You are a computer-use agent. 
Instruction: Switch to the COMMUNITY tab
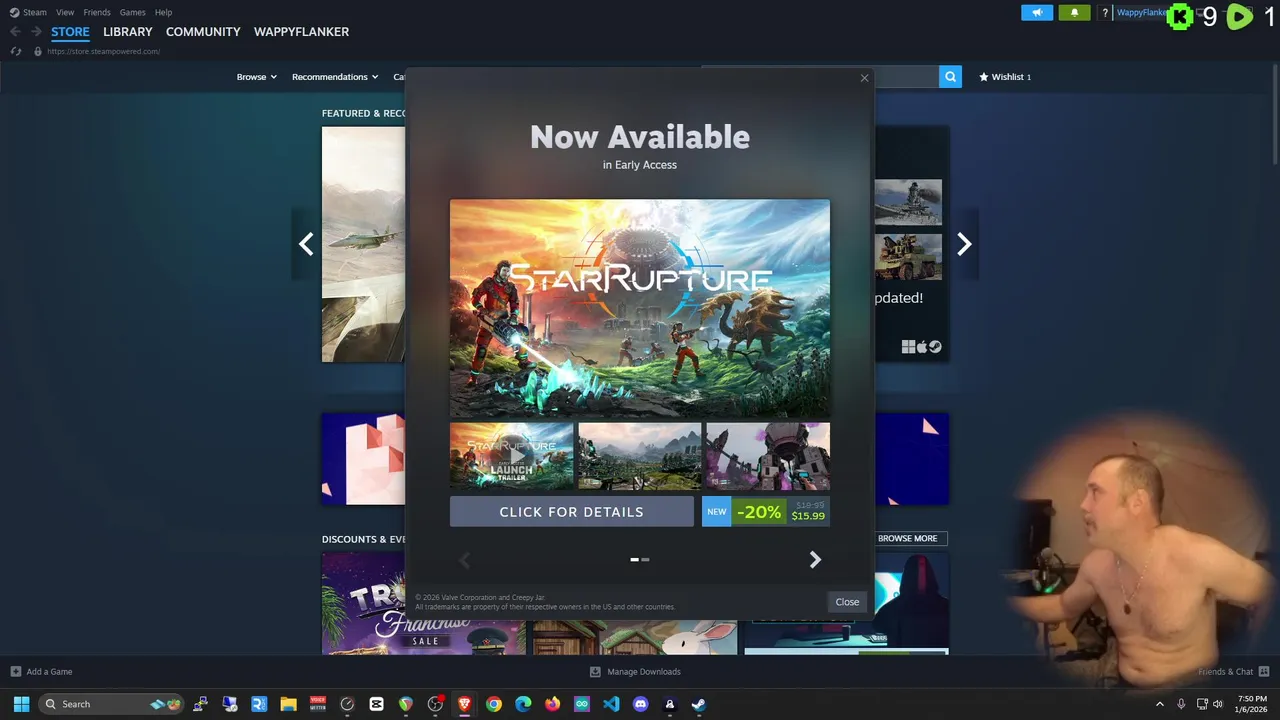coord(203,32)
